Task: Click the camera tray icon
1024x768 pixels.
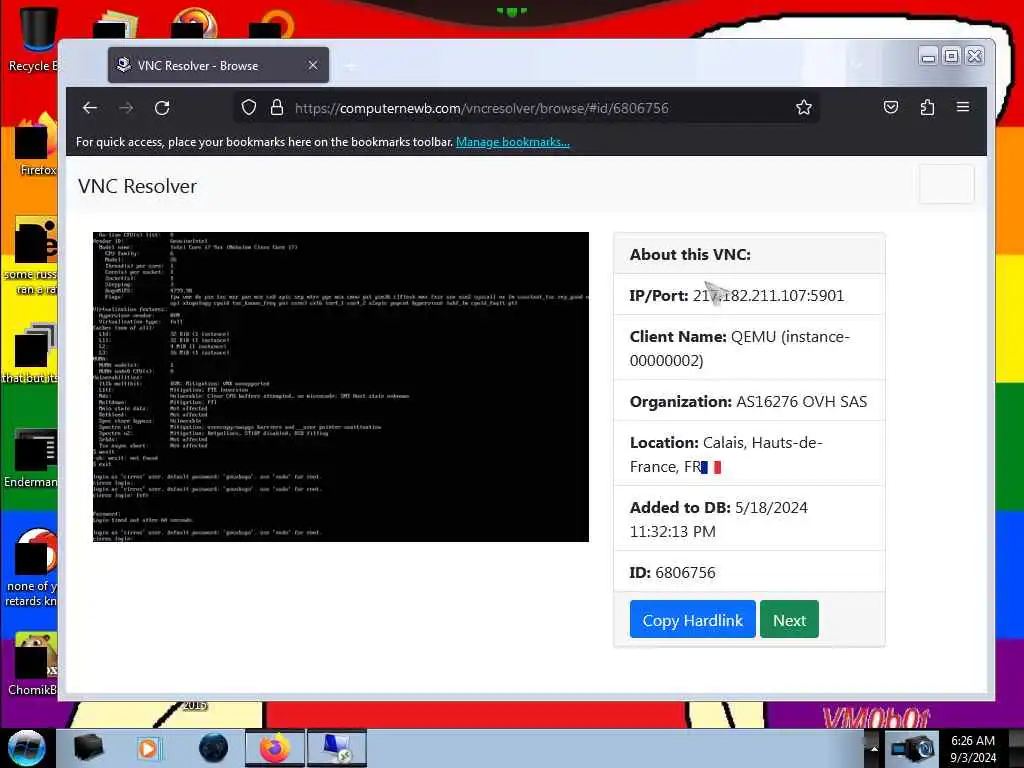Action: point(912,748)
